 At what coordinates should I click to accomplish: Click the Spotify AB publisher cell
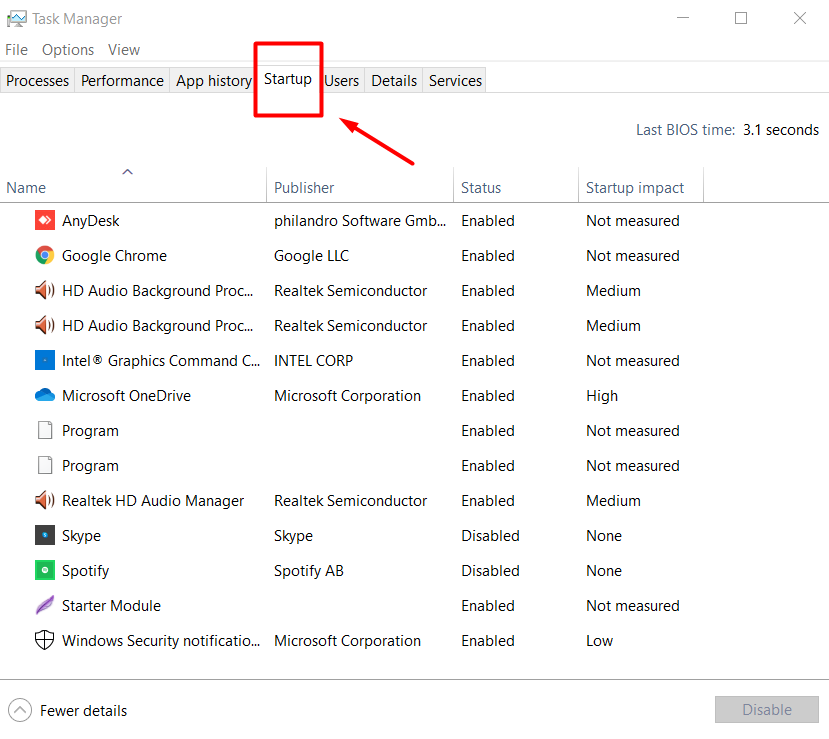click(x=309, y=570)
